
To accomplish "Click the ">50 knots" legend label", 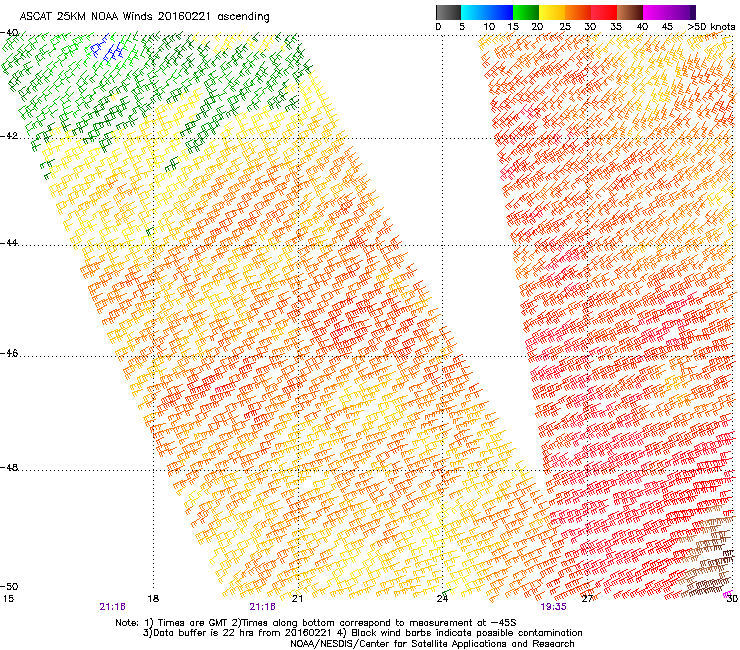I will [712, 27].
